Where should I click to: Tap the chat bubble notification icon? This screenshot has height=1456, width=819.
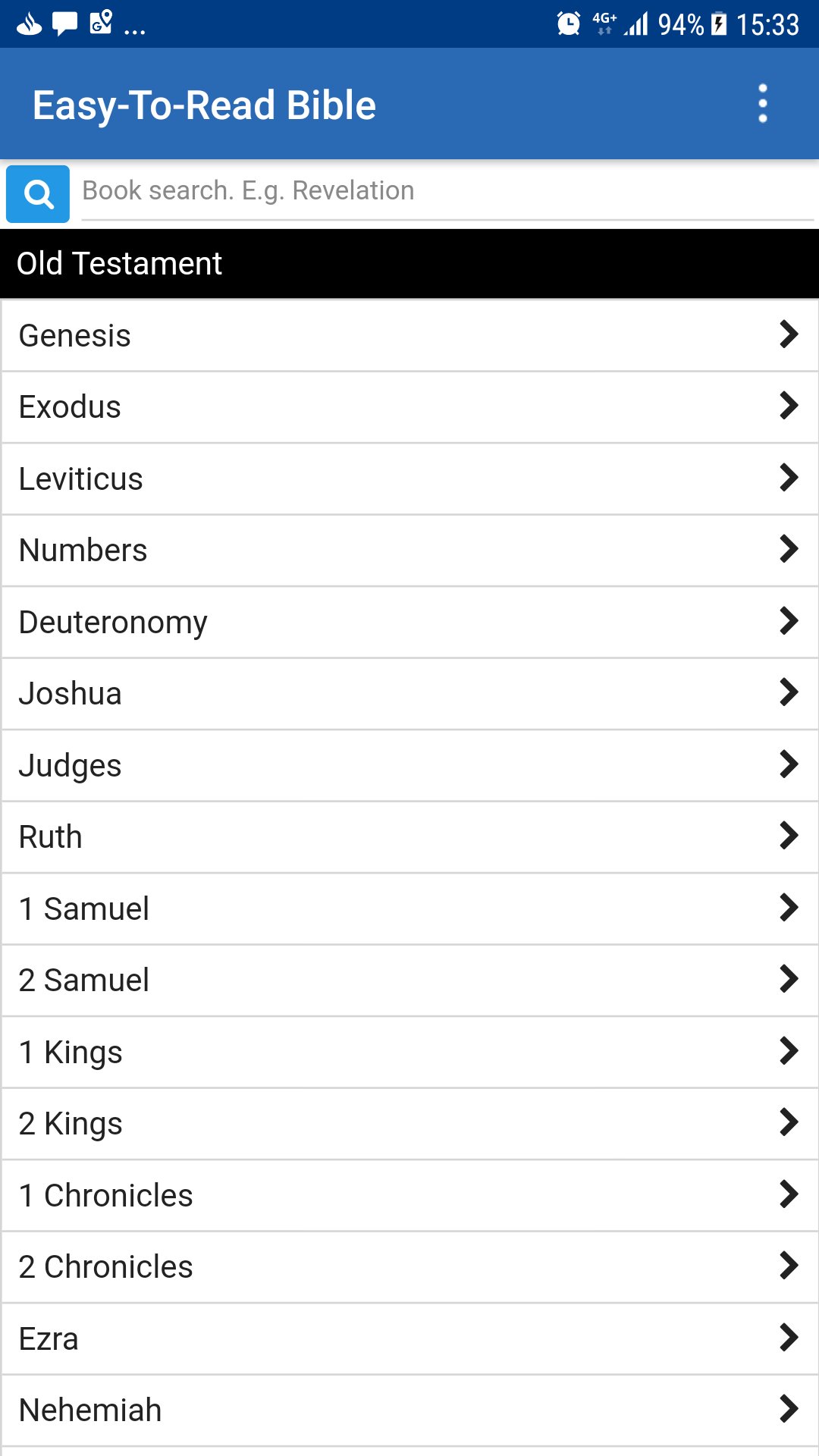[64, 24]
